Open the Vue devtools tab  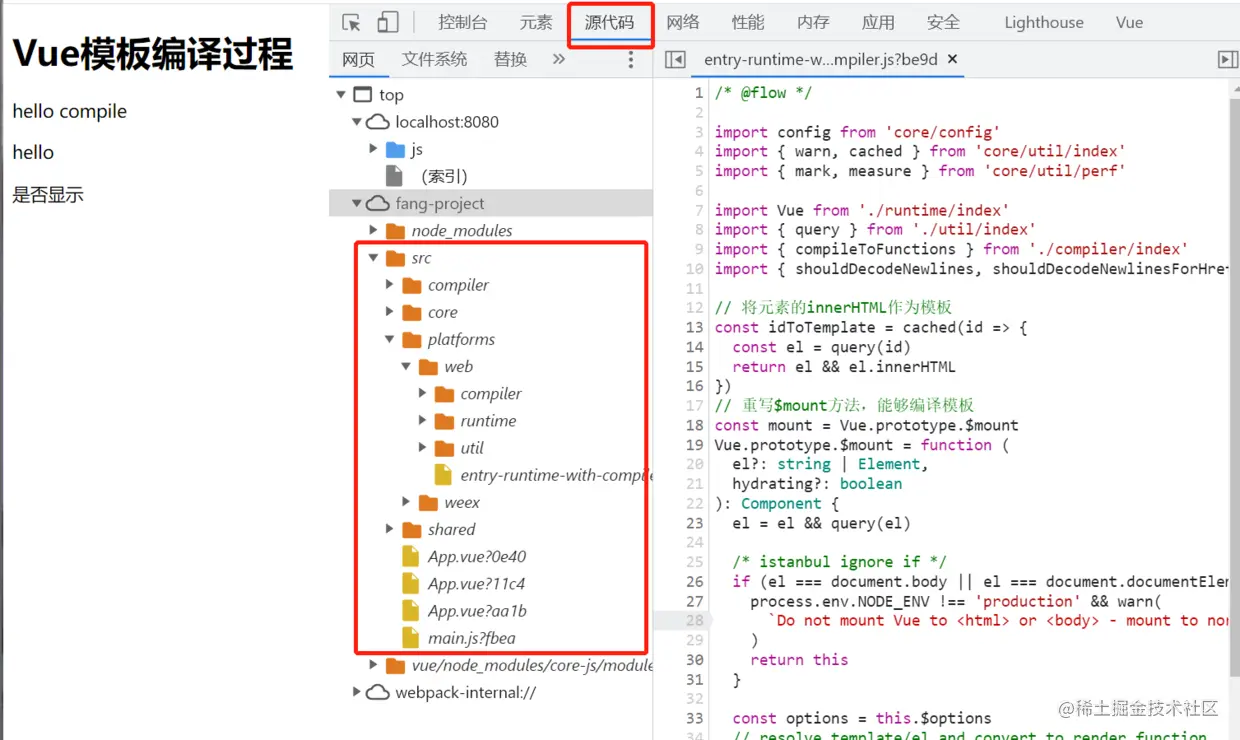(x=1129, y=22)
